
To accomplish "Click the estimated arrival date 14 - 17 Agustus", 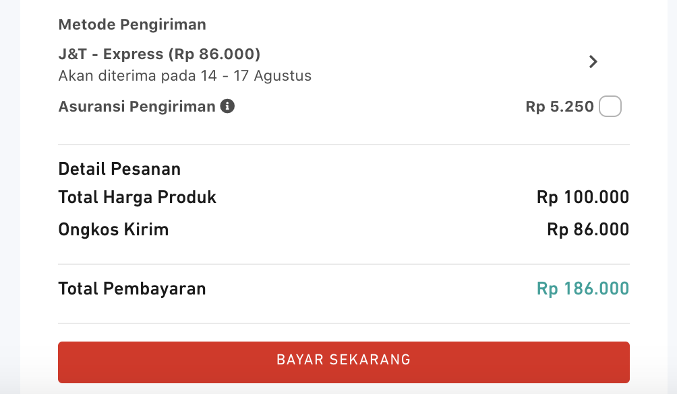I will tap(256, 76).
